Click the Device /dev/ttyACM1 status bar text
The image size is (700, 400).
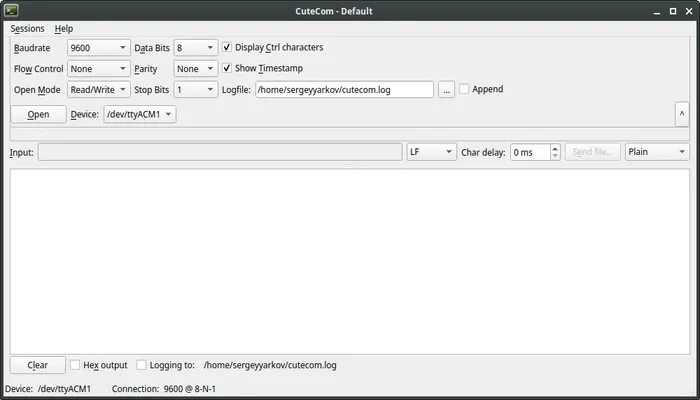48,389
